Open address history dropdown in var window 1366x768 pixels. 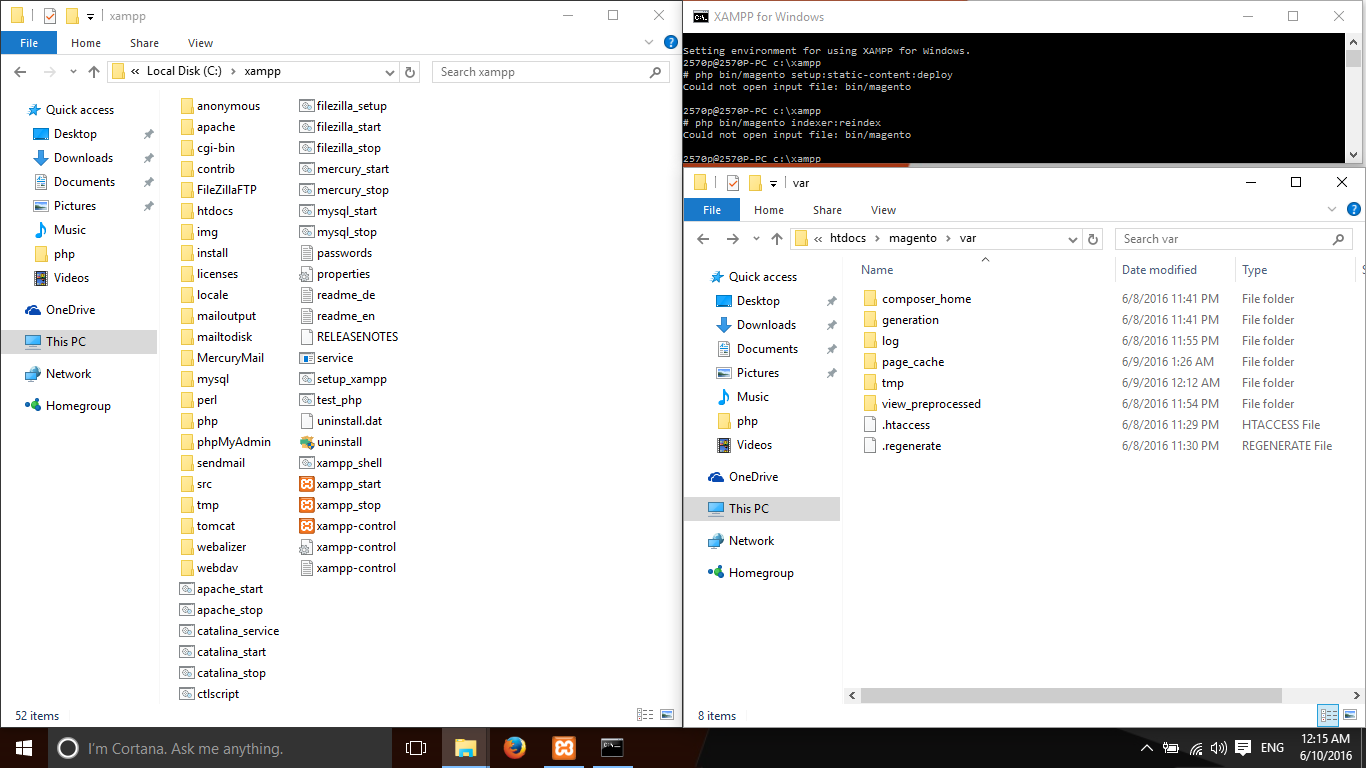pos(1073,239)
